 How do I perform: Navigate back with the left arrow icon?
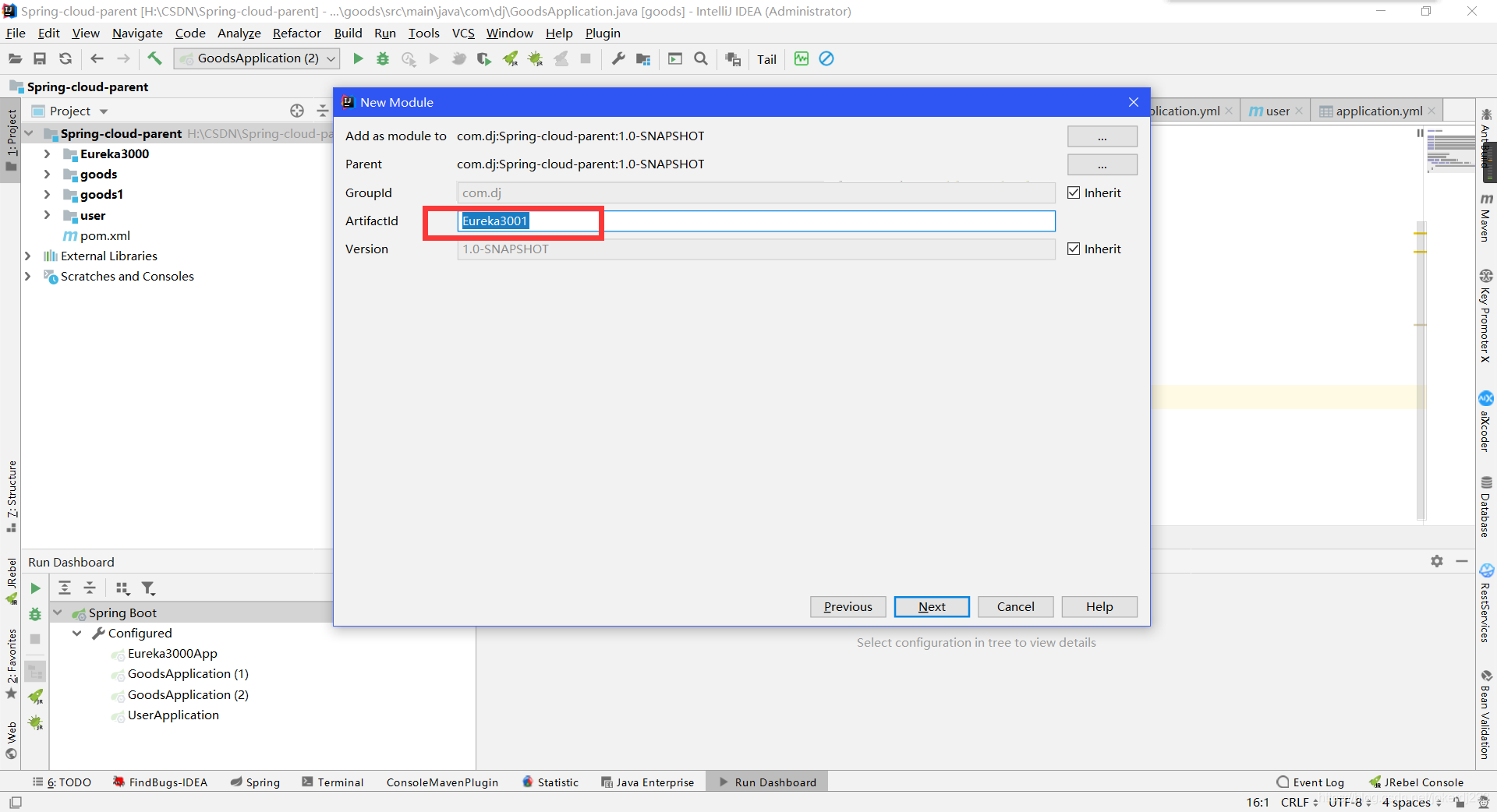point(97,58)
